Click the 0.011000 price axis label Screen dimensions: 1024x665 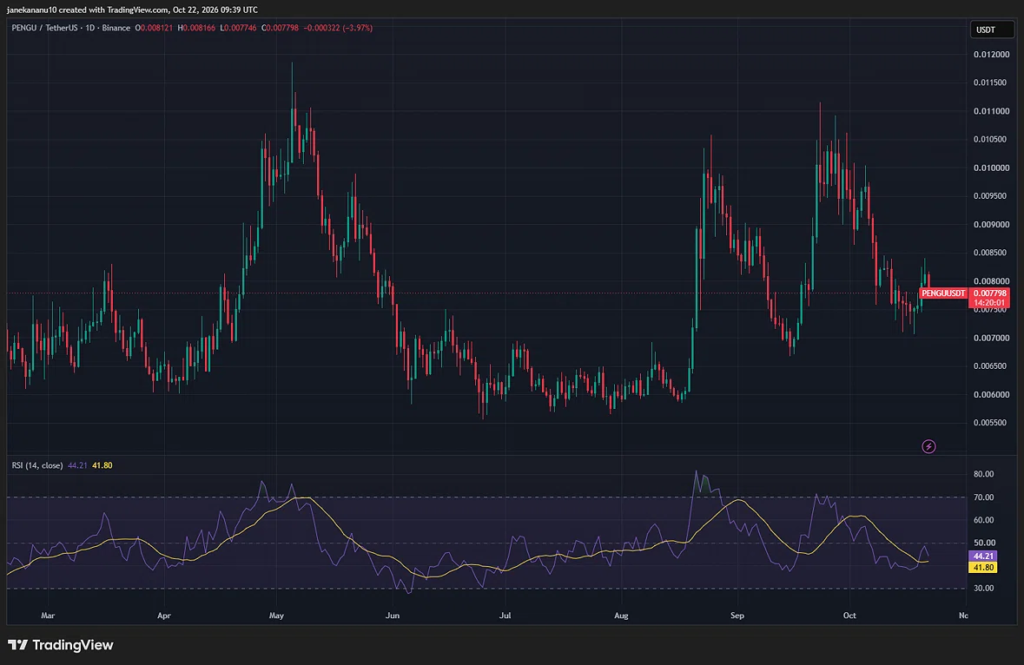(x=991, y=112)
